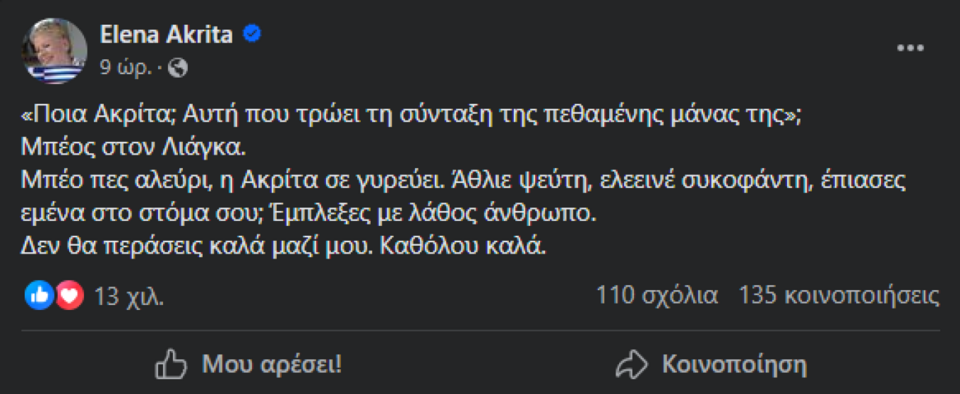Click the globe public-audience icon
The image size is (960, 394).
[x=178, y=69]
